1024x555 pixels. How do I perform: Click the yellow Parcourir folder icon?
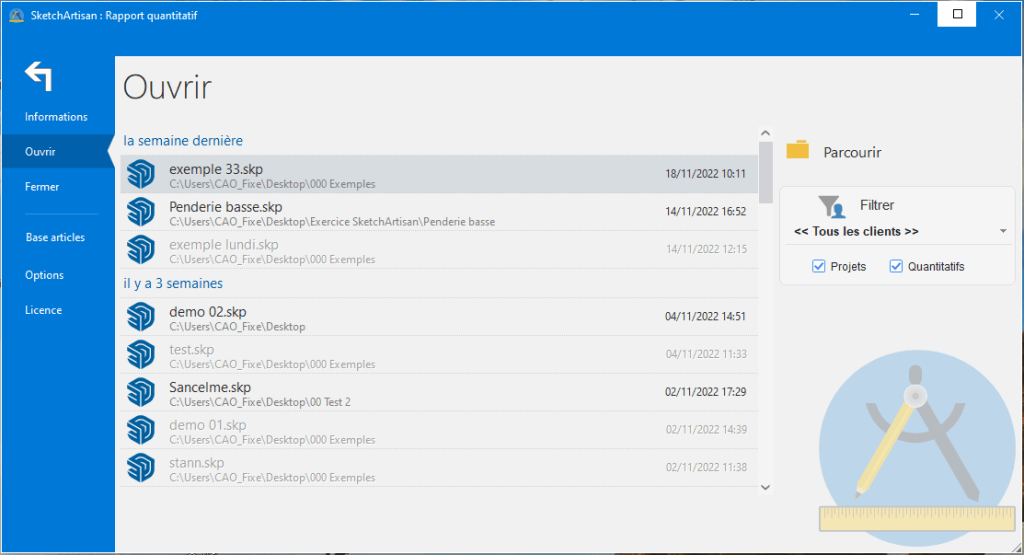pos(797,150)
